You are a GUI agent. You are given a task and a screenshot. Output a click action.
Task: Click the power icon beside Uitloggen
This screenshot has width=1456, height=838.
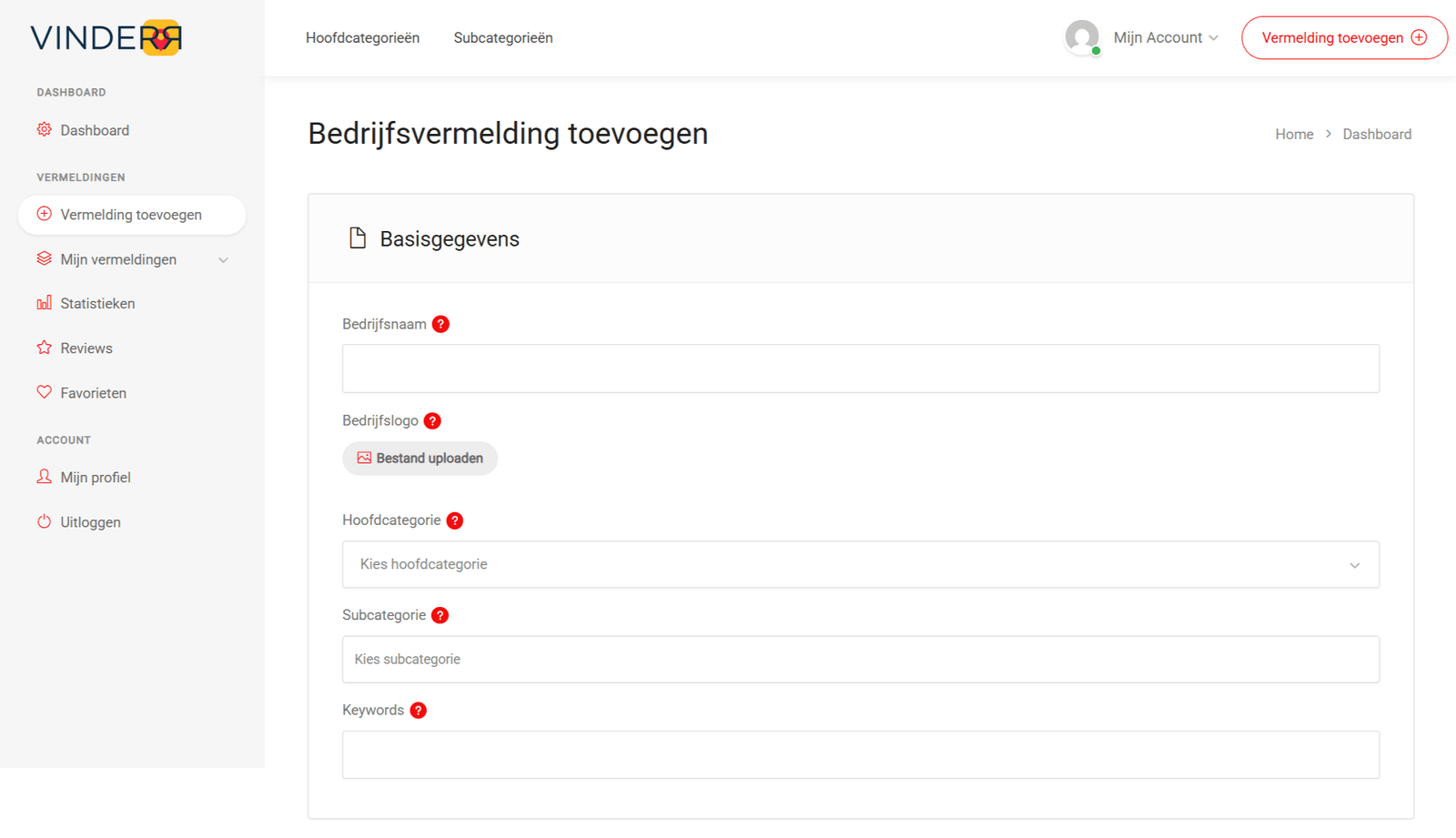tap(44, 521)
